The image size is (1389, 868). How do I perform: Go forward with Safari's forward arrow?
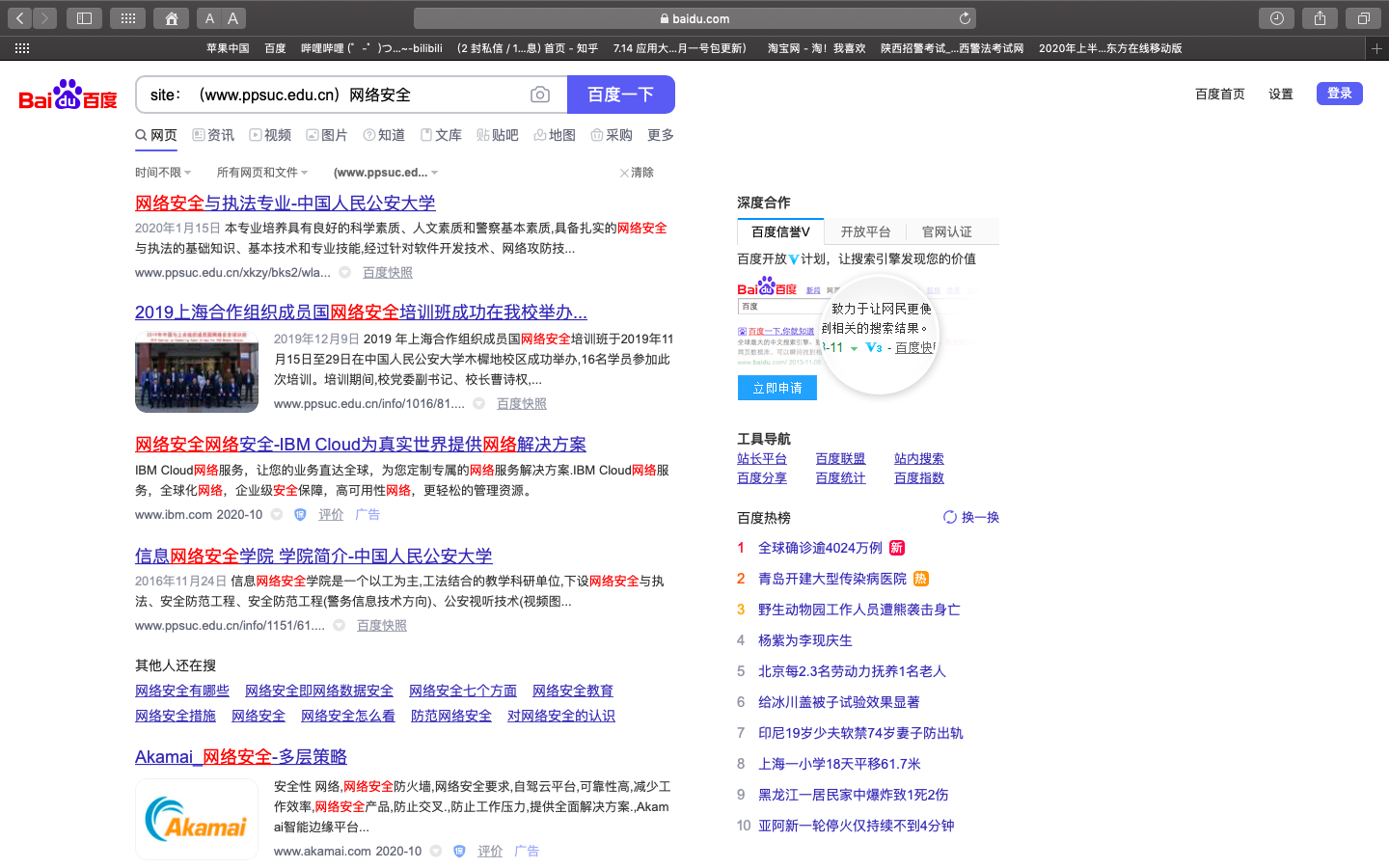pos(45,18)
